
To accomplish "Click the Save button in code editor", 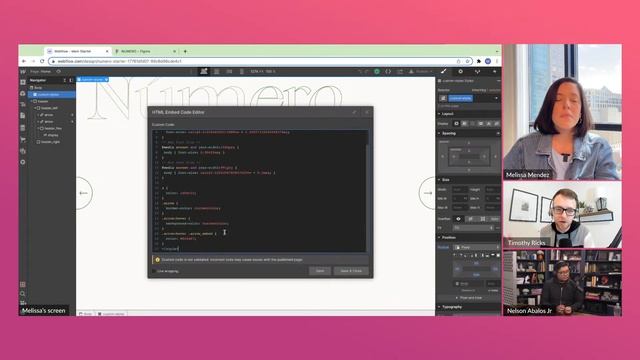I will (x=320, y=271).
